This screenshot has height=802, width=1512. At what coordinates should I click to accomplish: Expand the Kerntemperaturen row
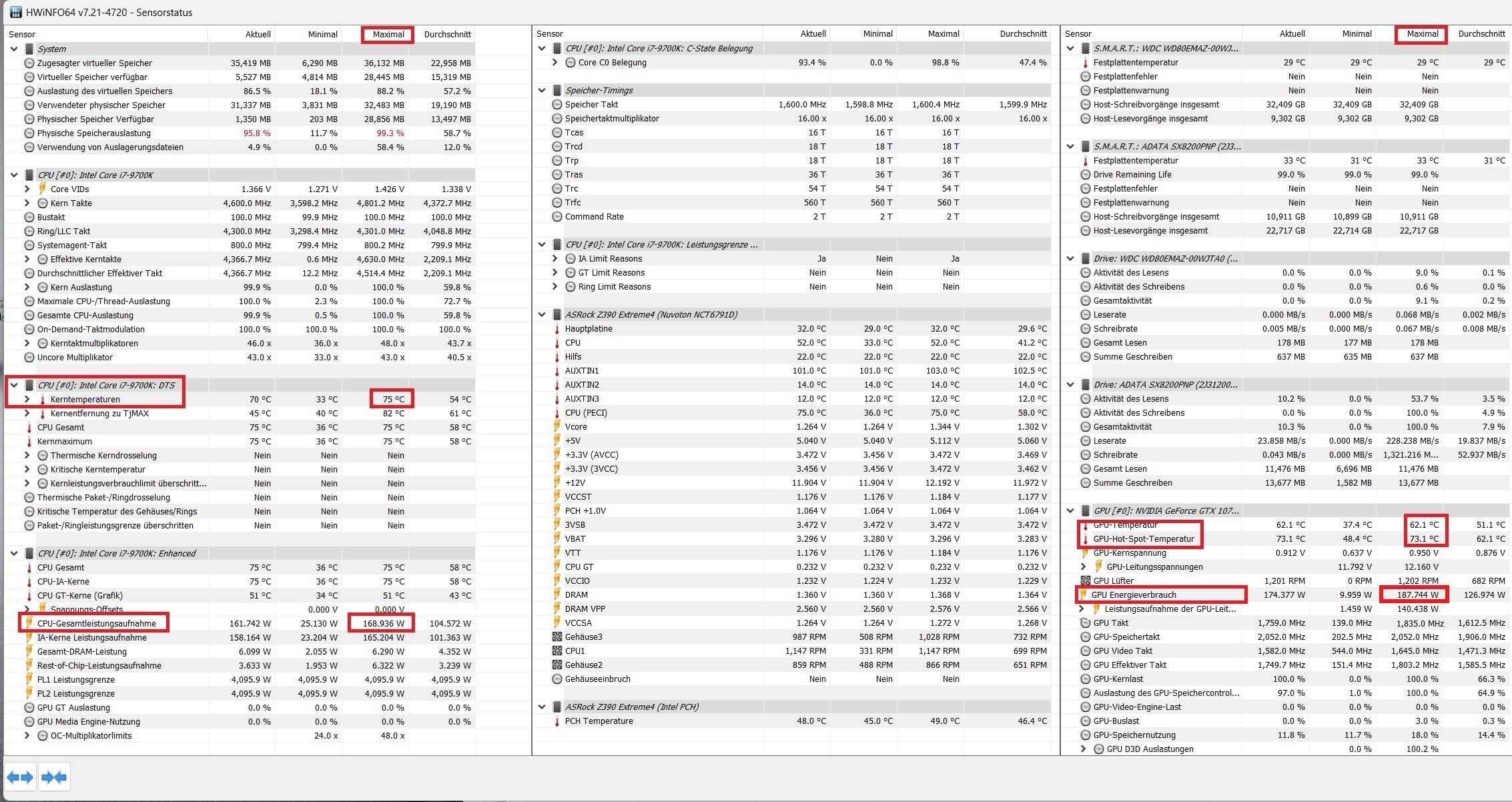(x=27, y=400)
